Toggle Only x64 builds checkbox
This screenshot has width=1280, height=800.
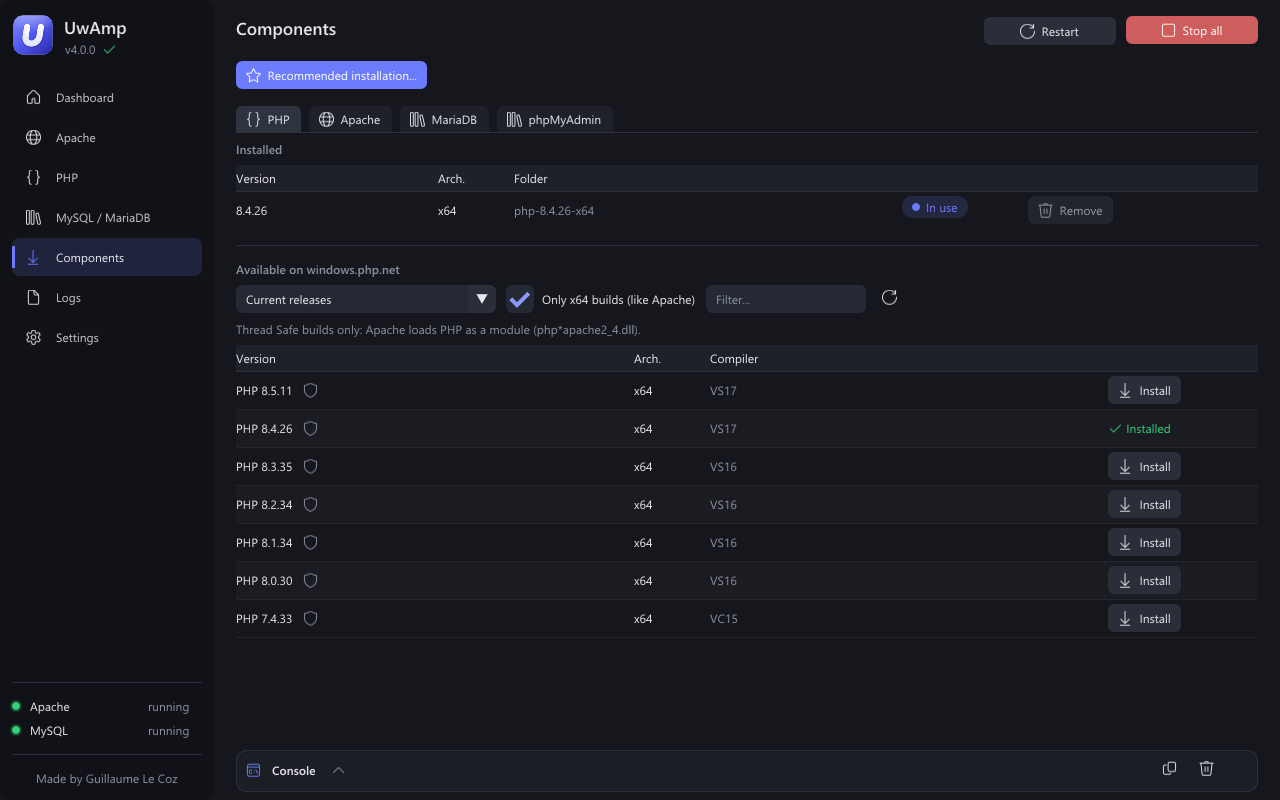pos(520,299)
